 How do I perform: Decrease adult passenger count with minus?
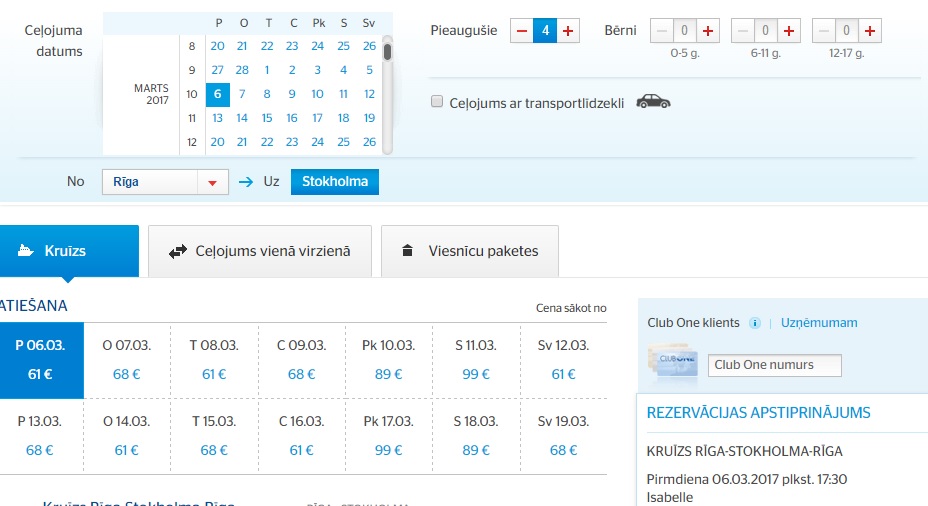point(522,31)
